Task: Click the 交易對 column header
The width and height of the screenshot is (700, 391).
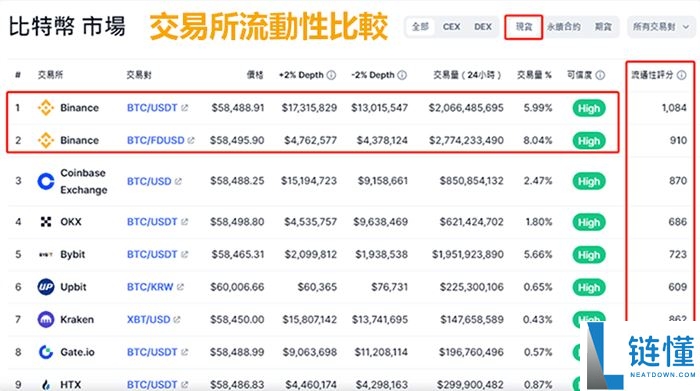Action: click(x=139, y=75)
